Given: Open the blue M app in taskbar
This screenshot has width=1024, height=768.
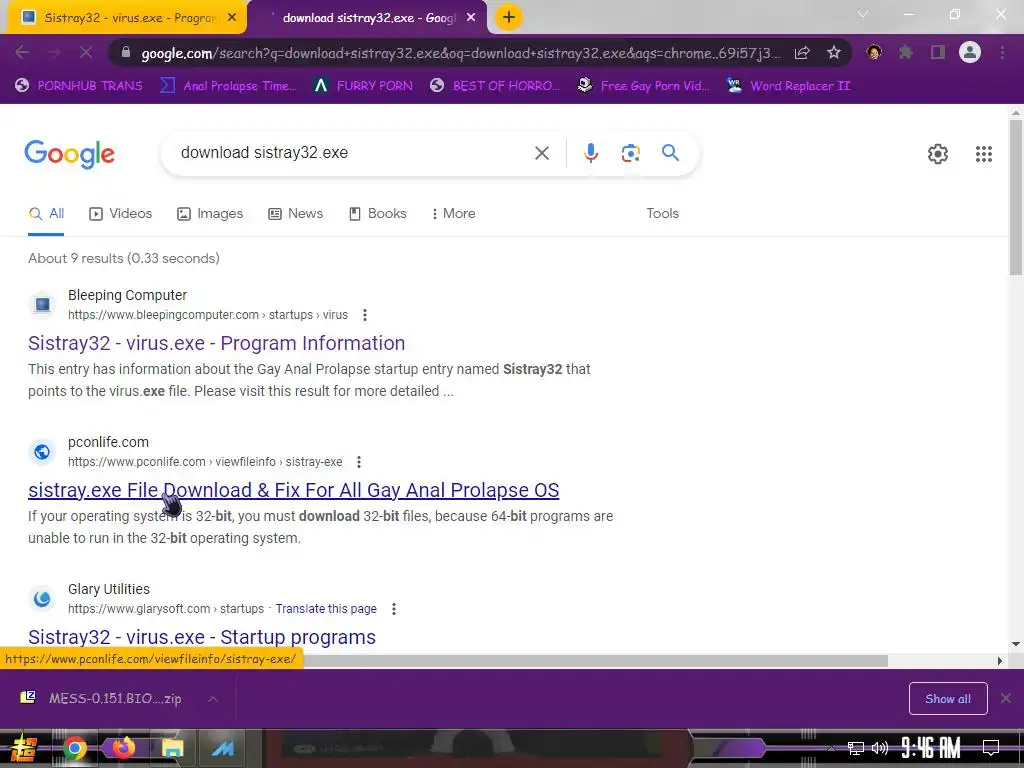Looking at the screenshot, I should pyautogui.click(x=222, y=748).
